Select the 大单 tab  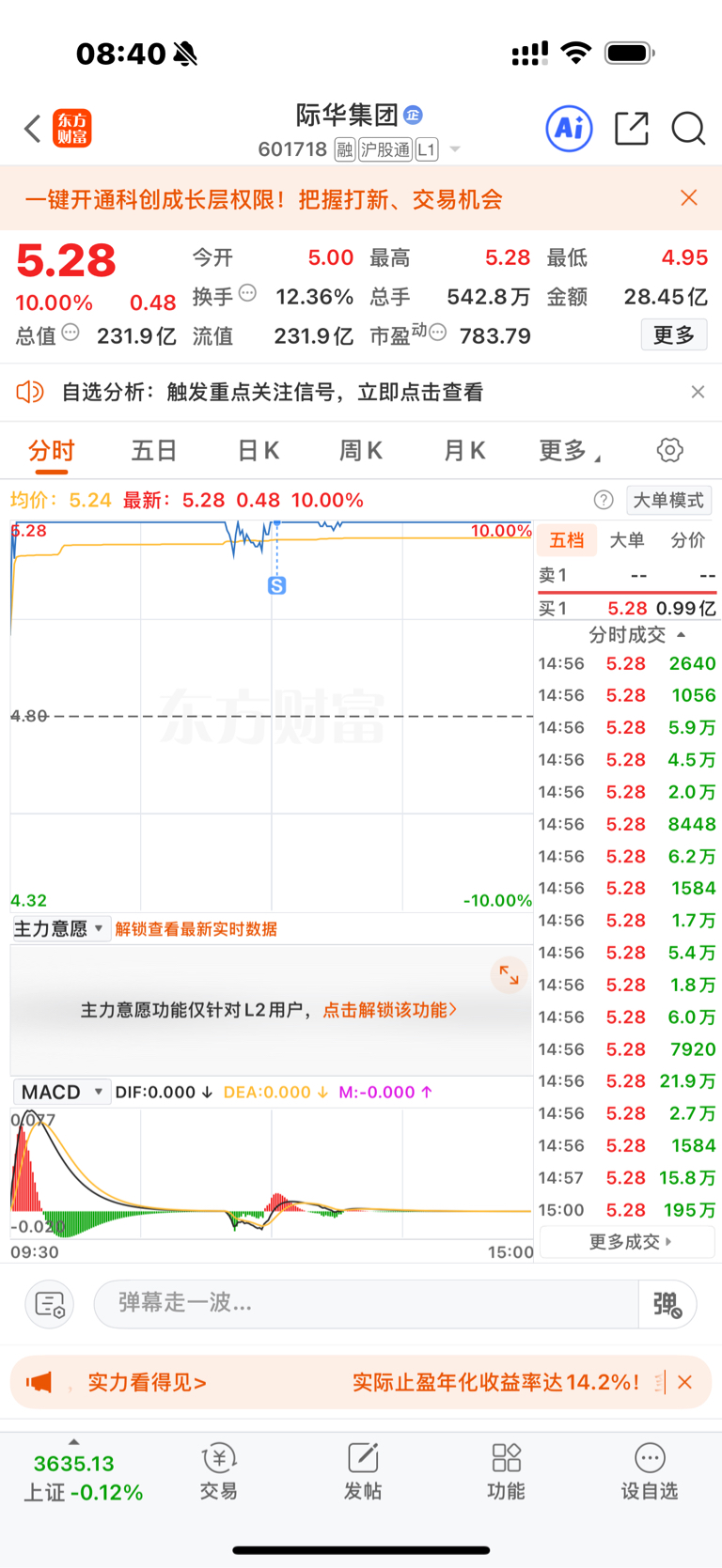tap(627, 540)
